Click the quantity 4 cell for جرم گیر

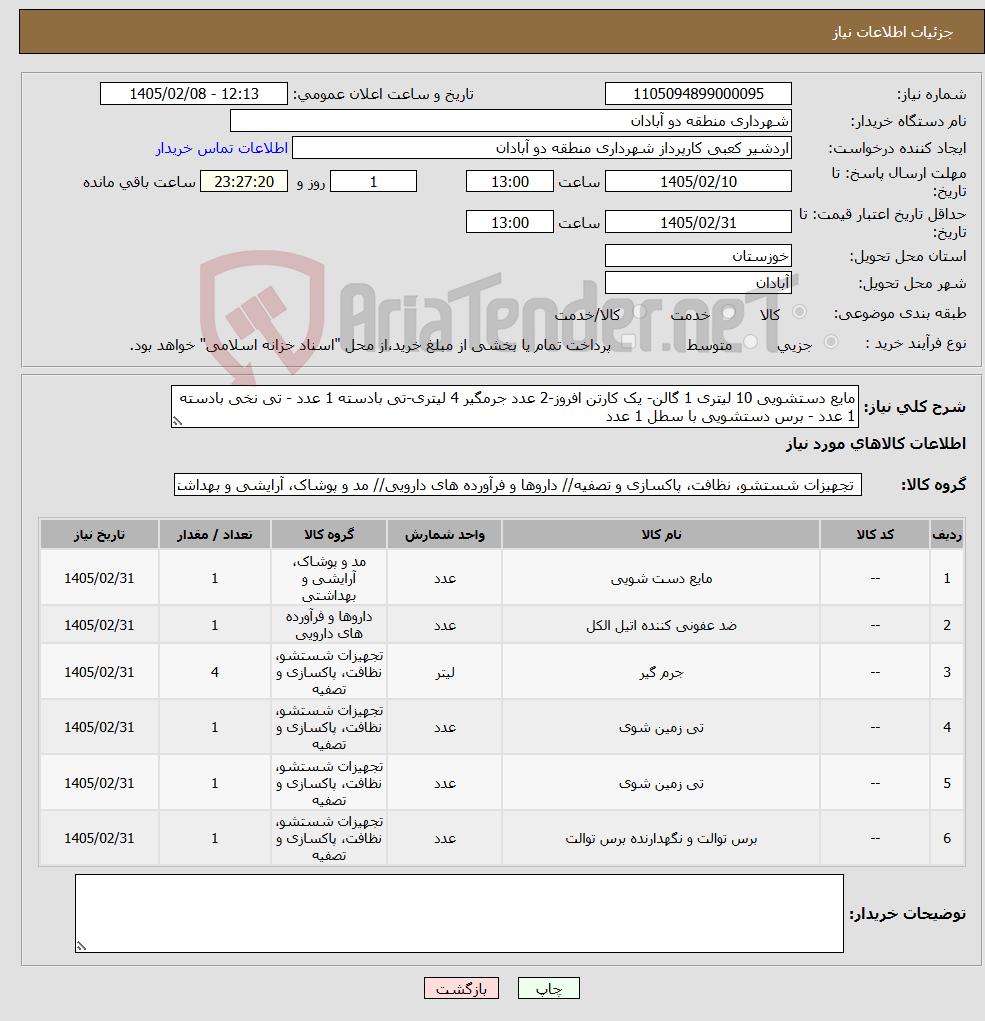pos(215,672)
